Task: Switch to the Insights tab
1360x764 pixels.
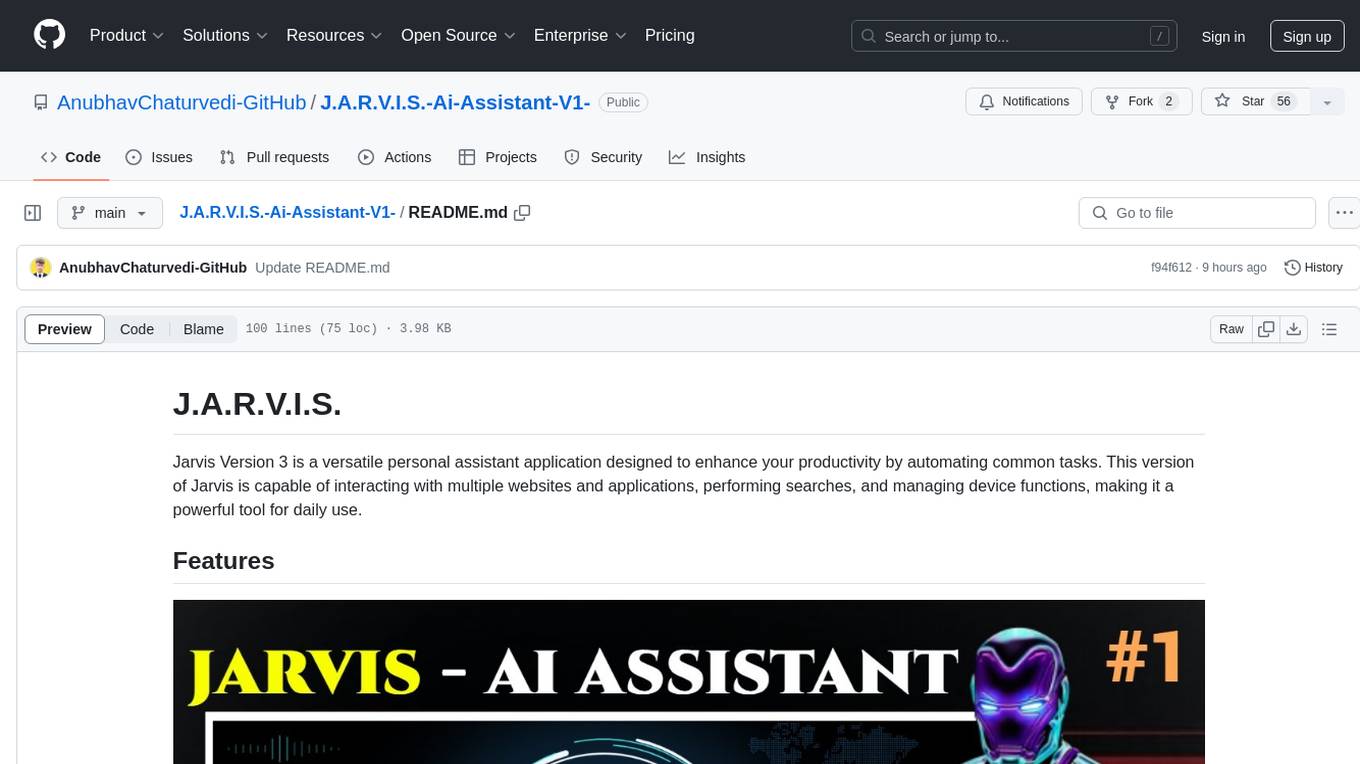Action: click(707, 157)
